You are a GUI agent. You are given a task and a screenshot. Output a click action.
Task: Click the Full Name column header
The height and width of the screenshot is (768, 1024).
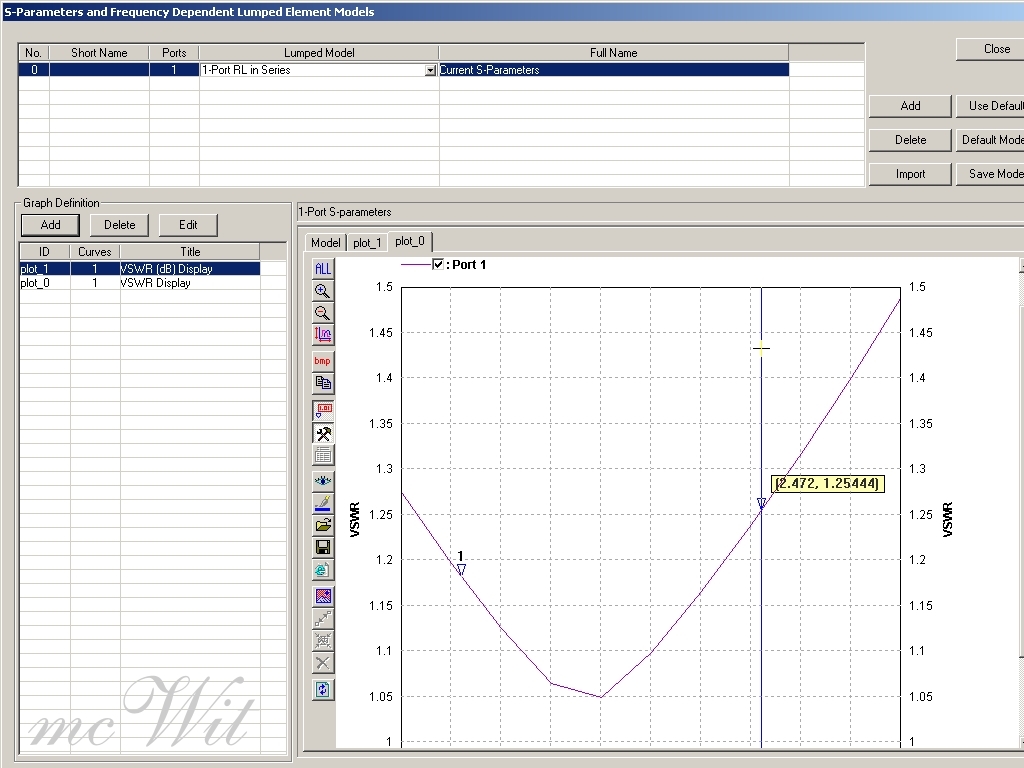point(613,53)
